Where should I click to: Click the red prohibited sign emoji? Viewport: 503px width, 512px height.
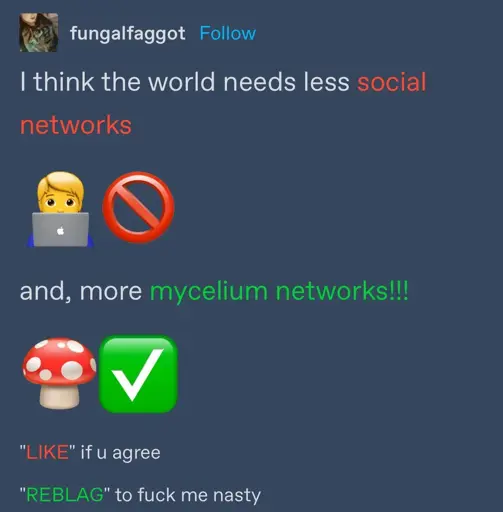(x=138, y=207)
